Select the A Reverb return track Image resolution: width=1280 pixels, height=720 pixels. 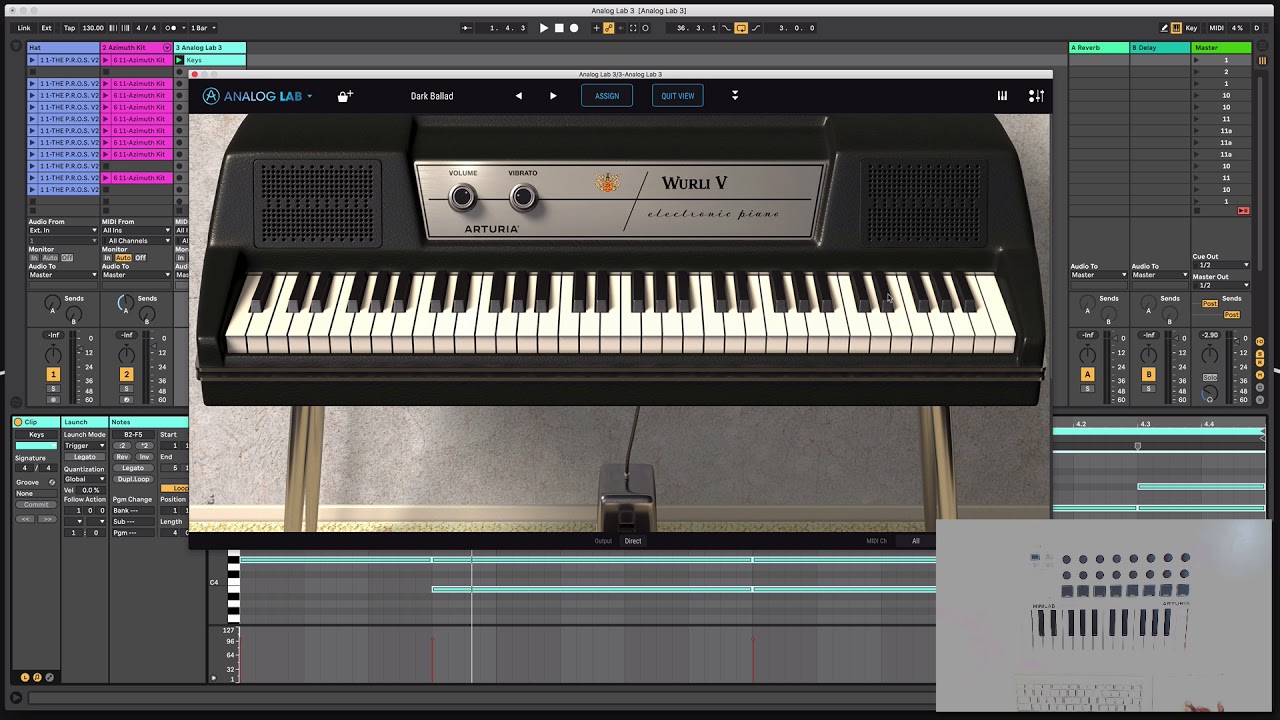(1099, 47)
